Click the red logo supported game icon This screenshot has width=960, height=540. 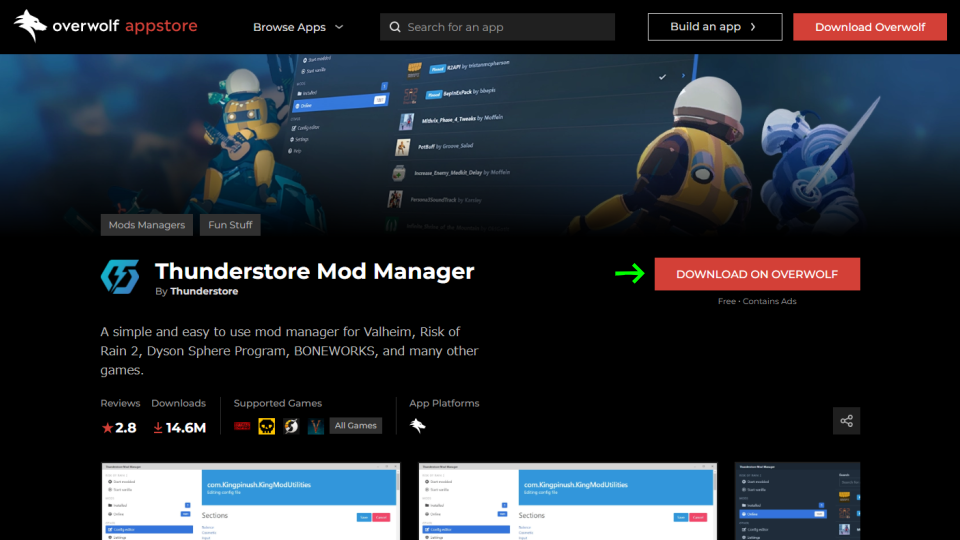point(242,426)
